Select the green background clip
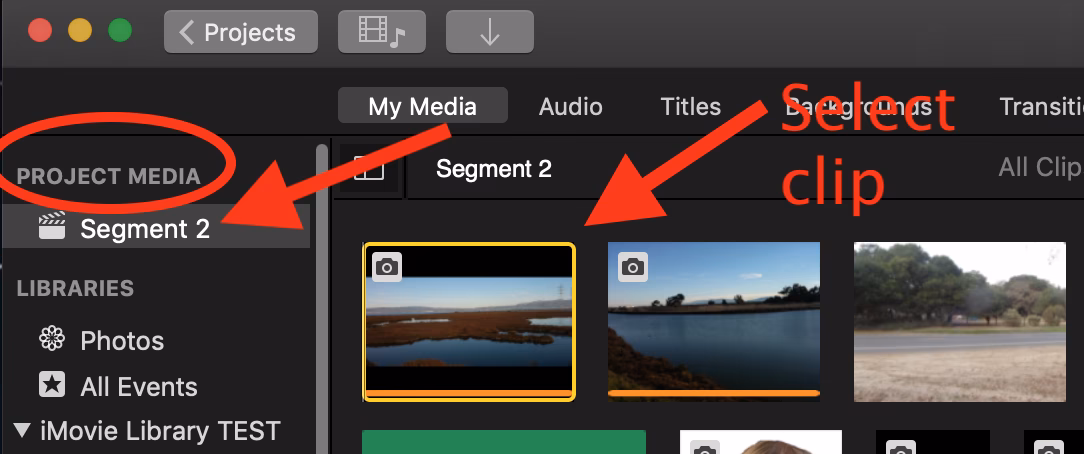1084x454 pixels. (x=504, y=442)
